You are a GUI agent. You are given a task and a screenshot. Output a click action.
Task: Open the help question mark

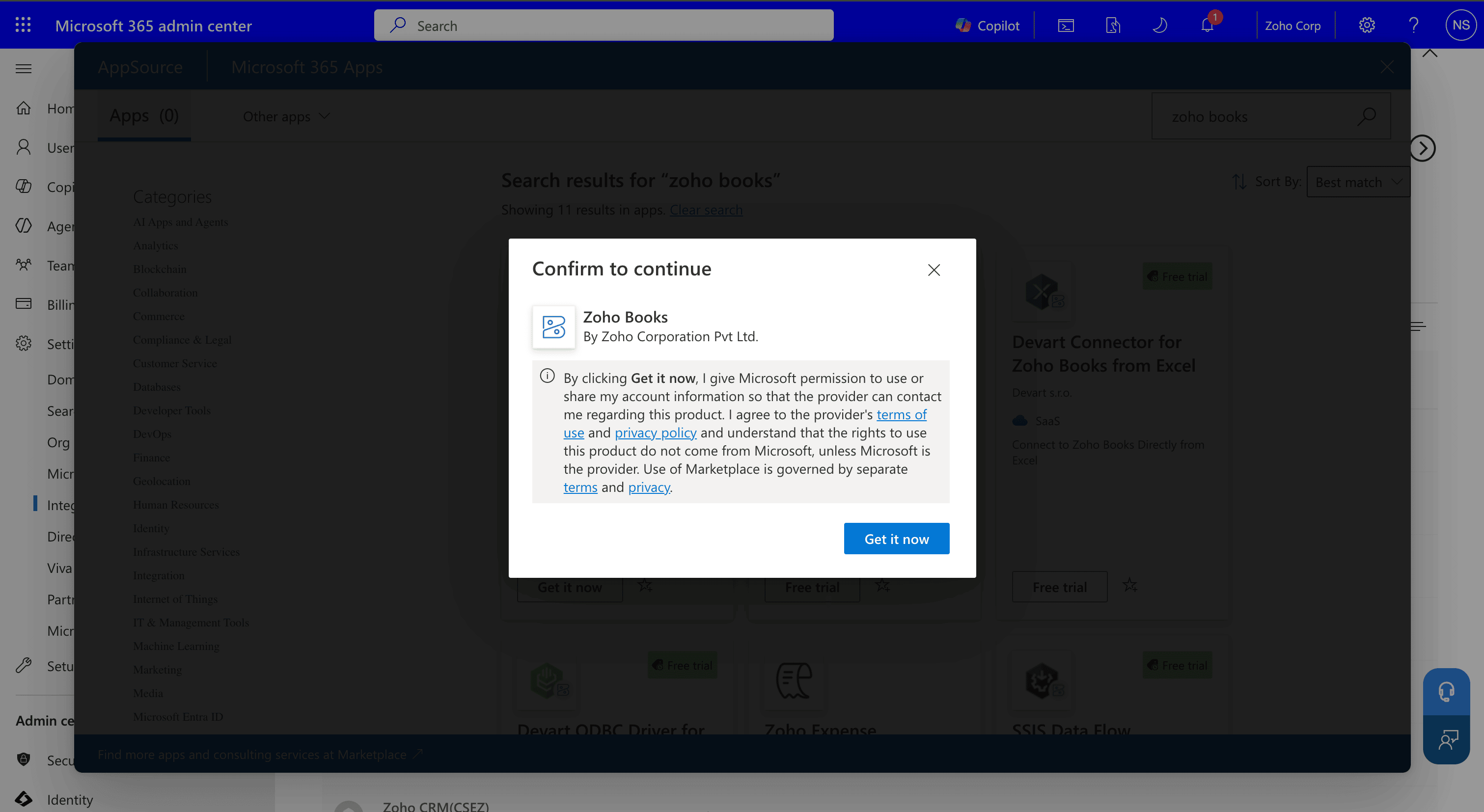[x=1413, y=26]
